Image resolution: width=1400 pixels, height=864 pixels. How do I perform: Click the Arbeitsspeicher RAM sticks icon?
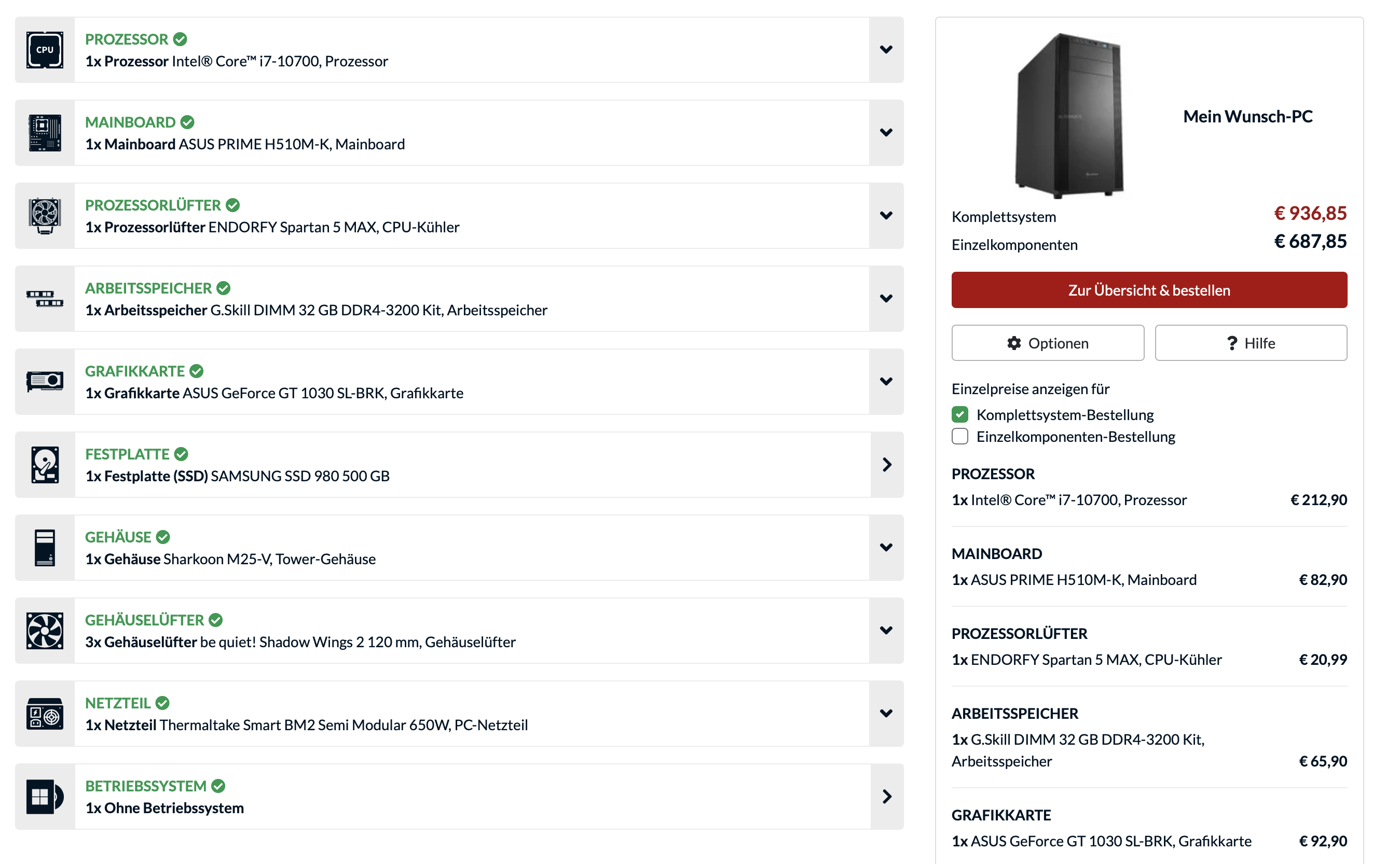[x=45, y=298]
